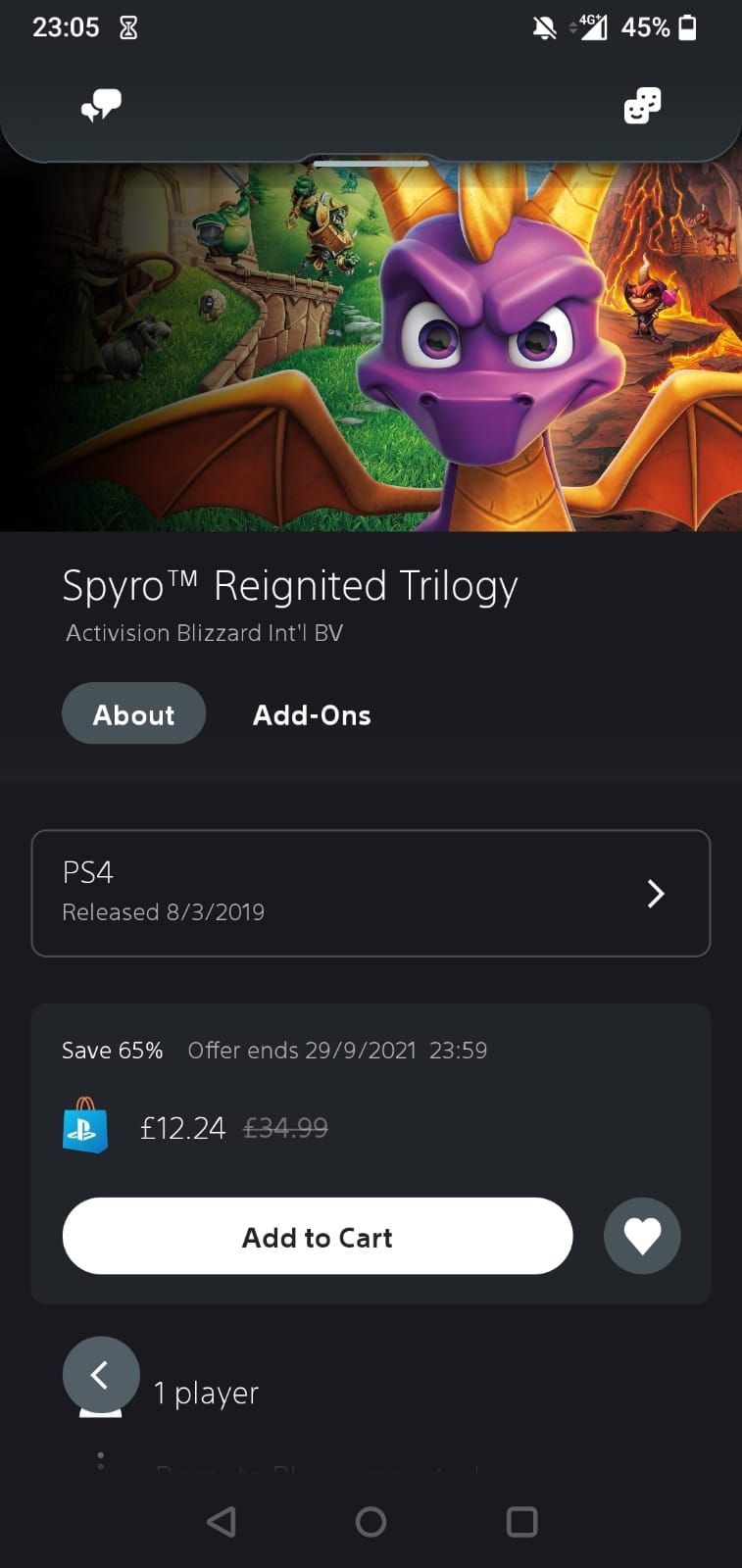
Task: Tap the muted notifications bell icon
Action: [x=545, y=26]
